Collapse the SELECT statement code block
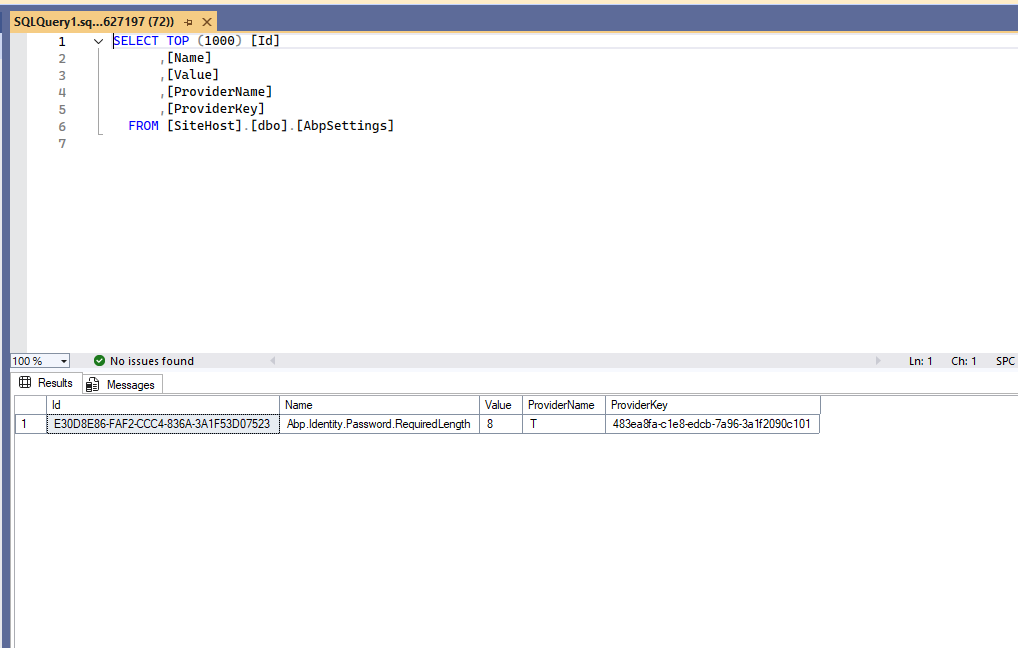 98,41
